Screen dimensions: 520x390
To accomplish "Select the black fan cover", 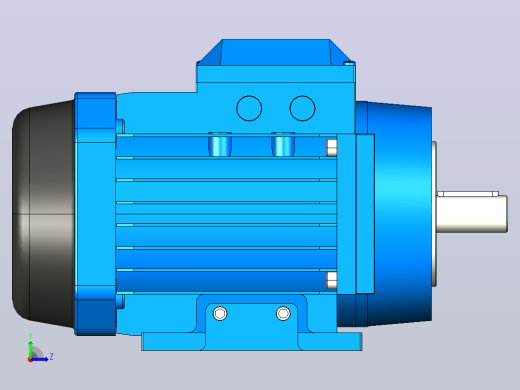I will coord(43,214).
